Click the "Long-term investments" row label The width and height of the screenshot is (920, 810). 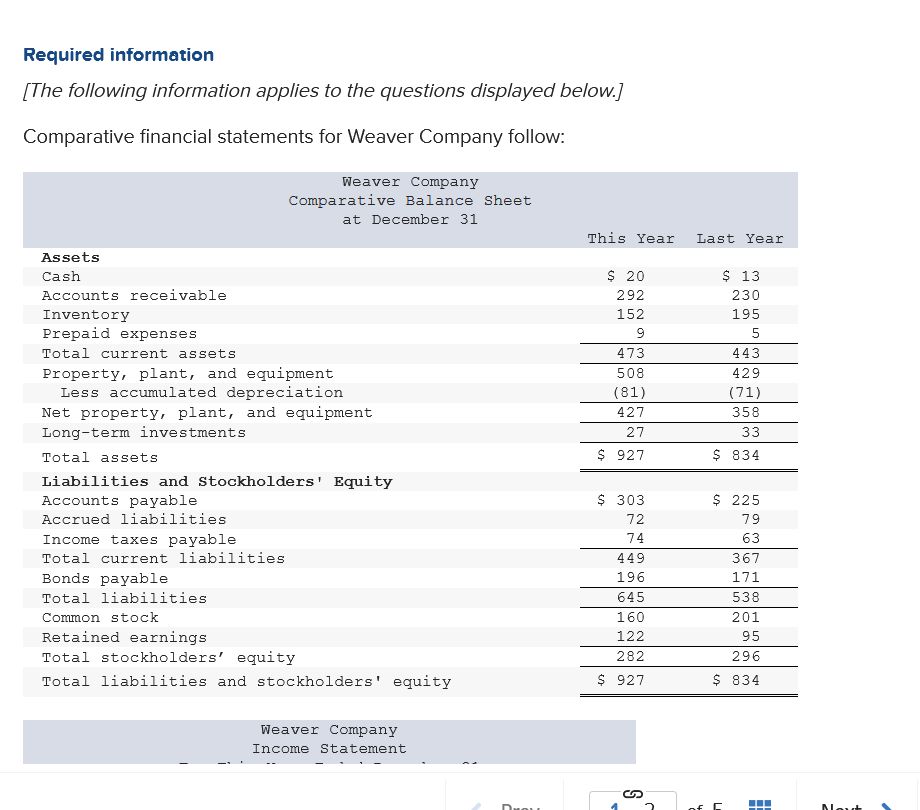tap(144, 433)
